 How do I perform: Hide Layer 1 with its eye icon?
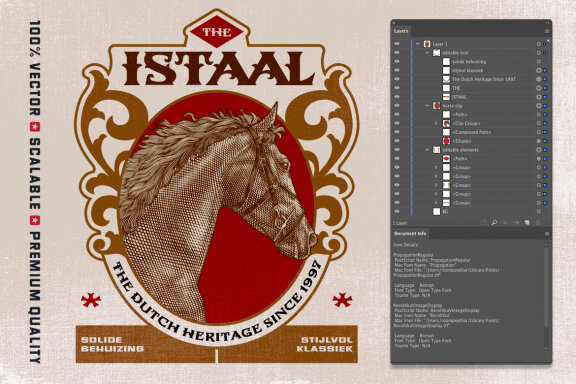click(397, 44)
